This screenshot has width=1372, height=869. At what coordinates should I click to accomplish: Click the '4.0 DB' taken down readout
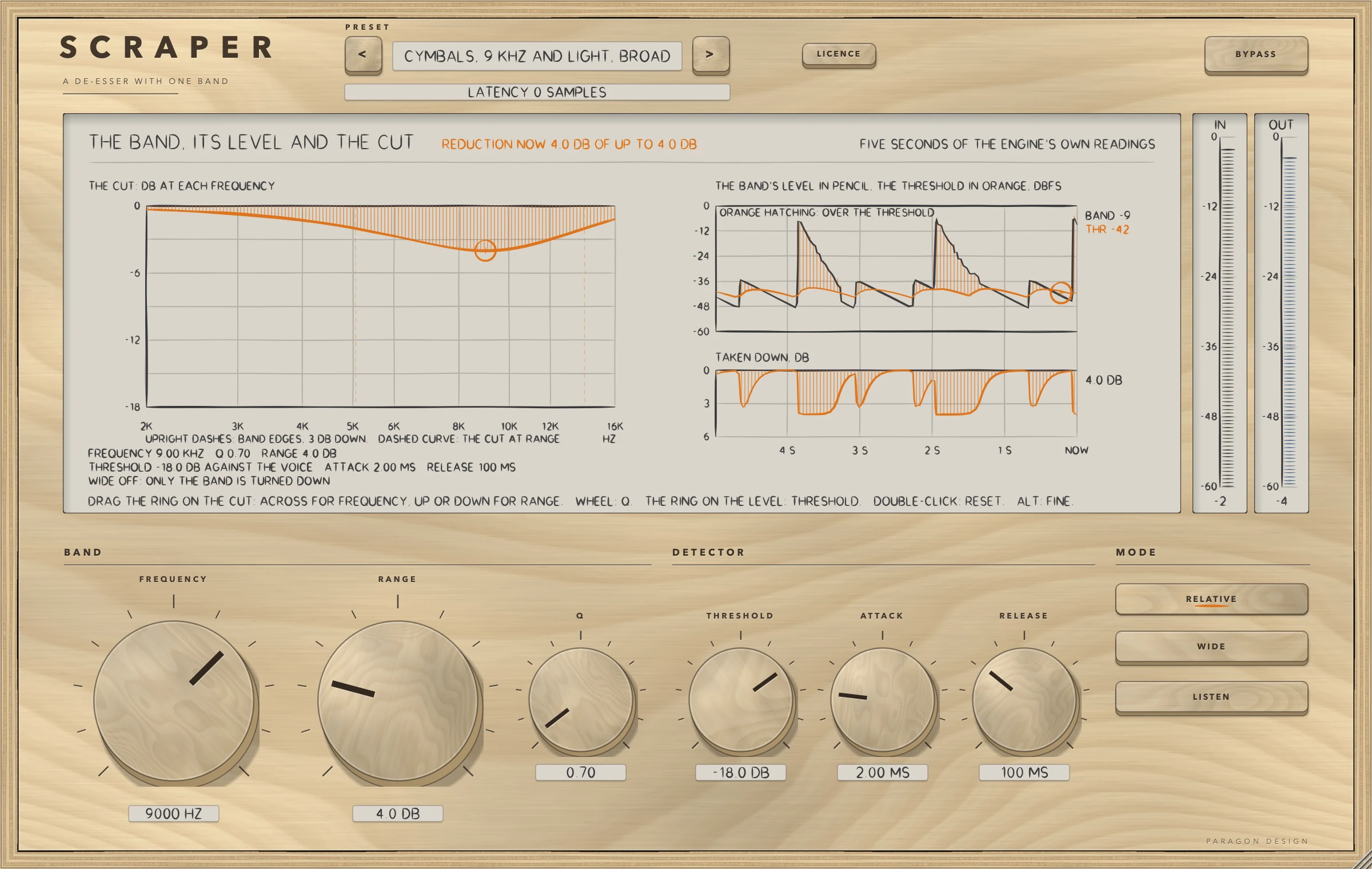click(x=1104, y=380)
